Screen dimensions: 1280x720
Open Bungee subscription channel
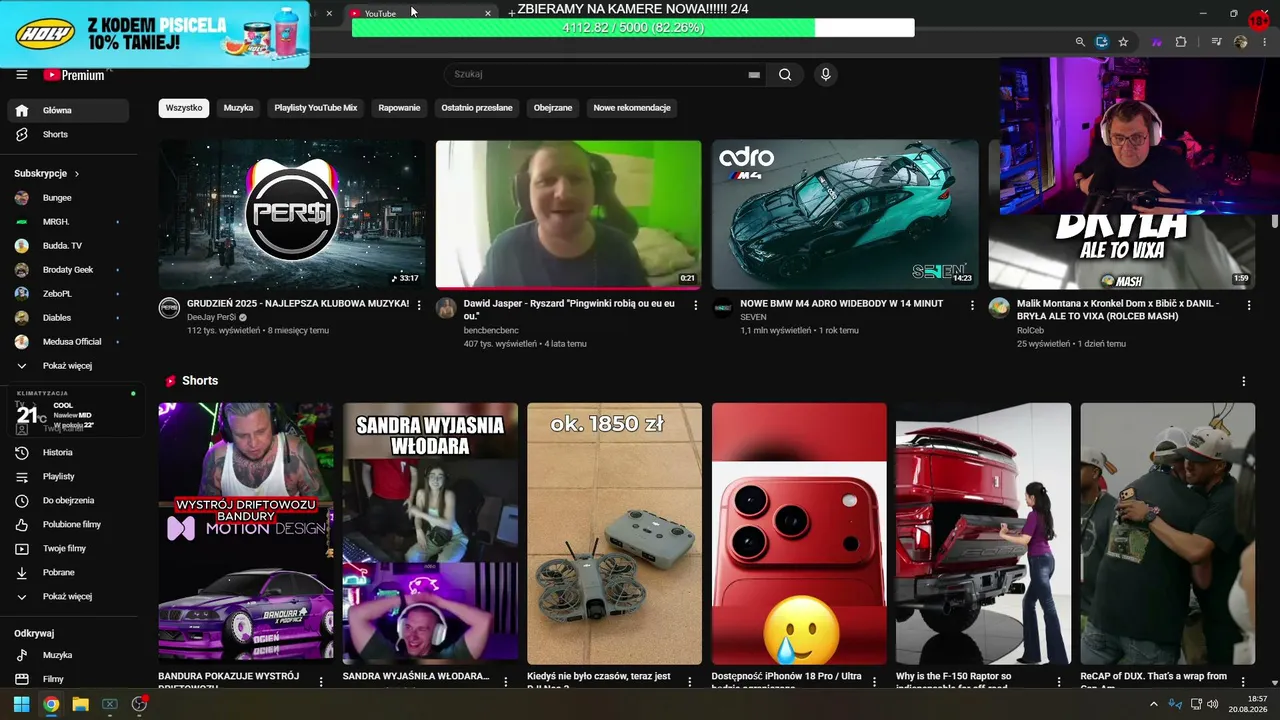(68, 198)
